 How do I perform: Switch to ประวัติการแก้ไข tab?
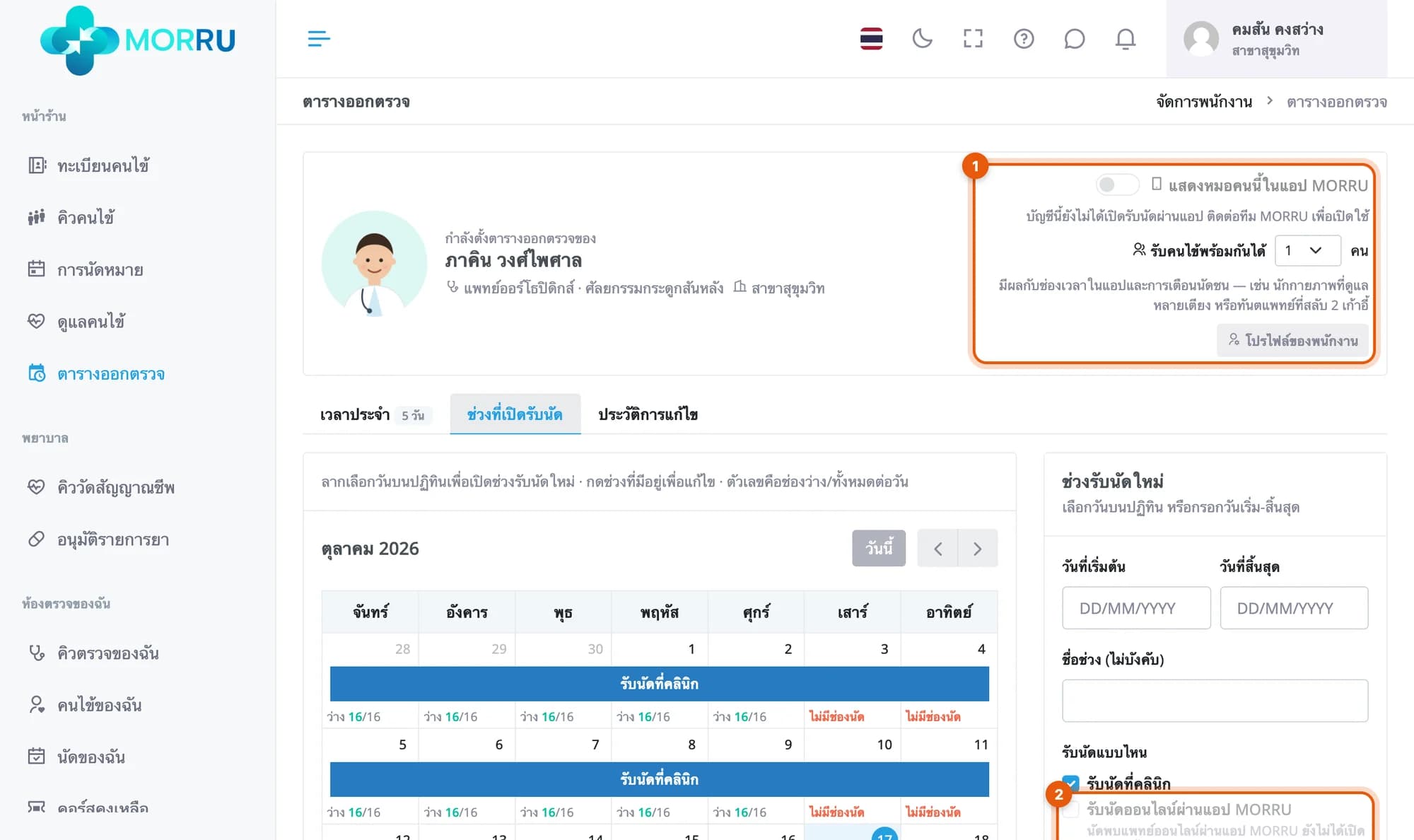click(648, 414)
